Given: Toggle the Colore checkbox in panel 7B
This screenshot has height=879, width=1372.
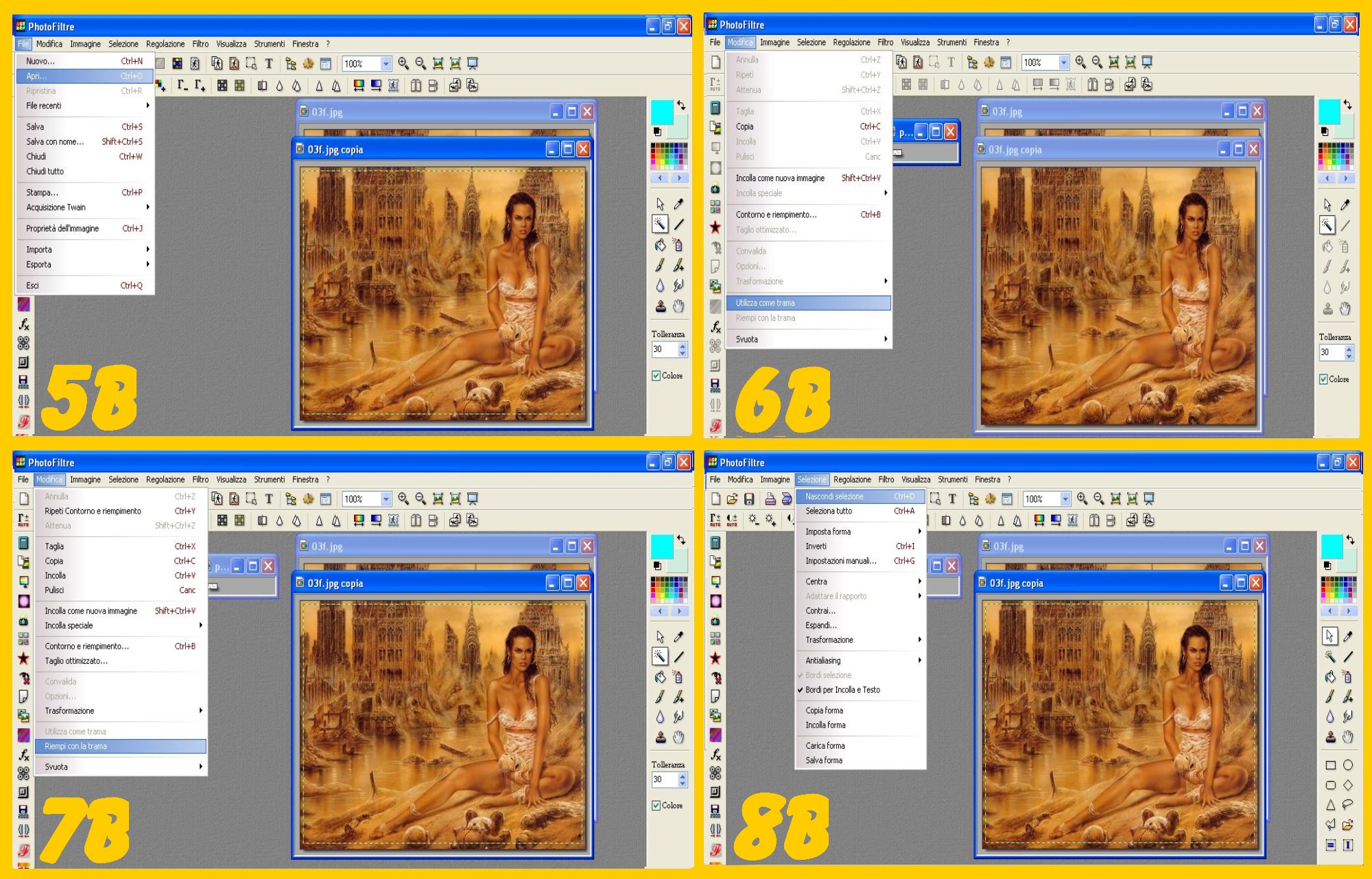Looking at the screenshot, I should [x=657, y=806].
